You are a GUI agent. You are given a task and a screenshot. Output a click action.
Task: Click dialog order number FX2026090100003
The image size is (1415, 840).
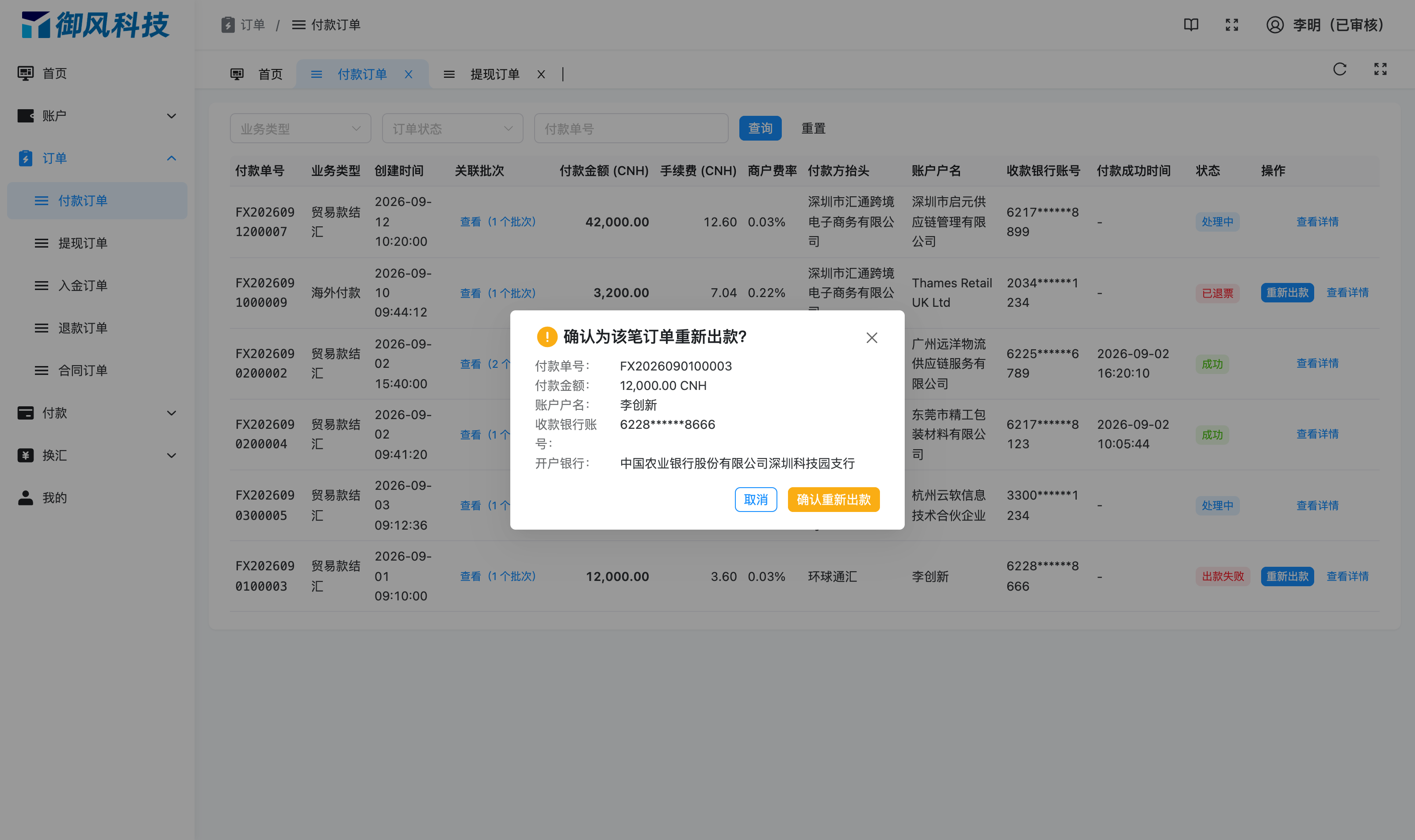tap(676, 366)
